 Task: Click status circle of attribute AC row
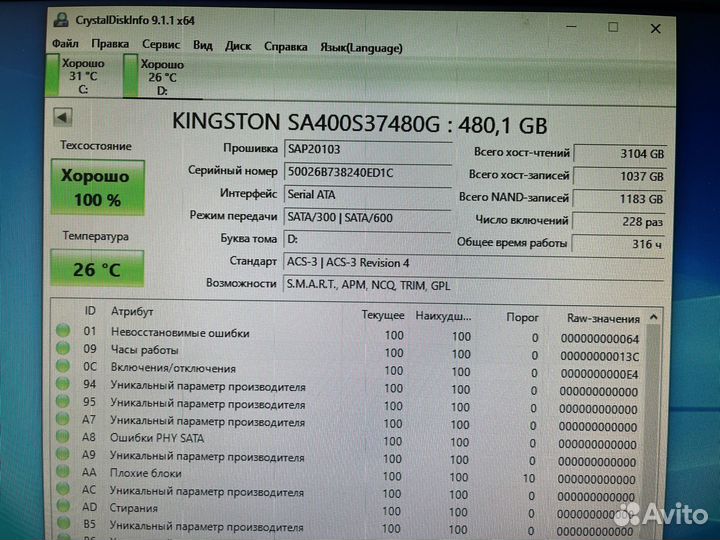coord(63,489)
